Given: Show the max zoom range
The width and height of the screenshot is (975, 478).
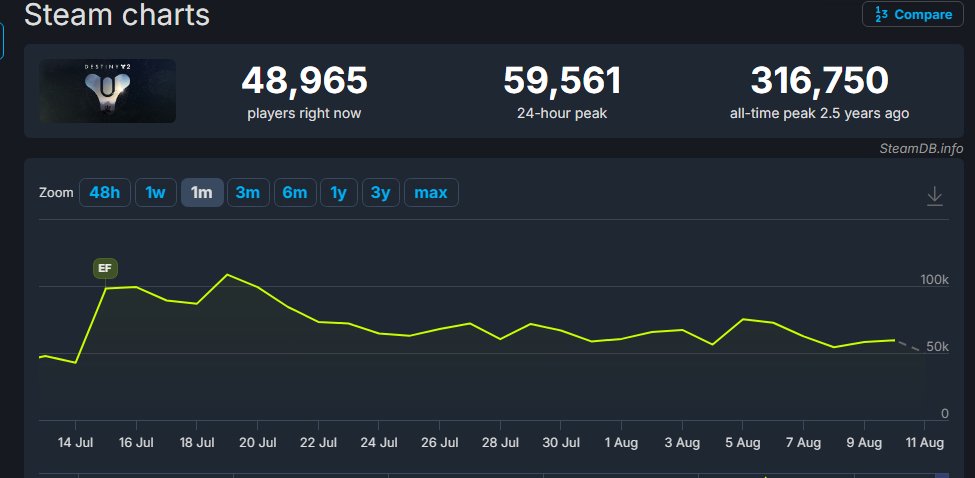Looking at the screenshot, I should pos(431,193).
